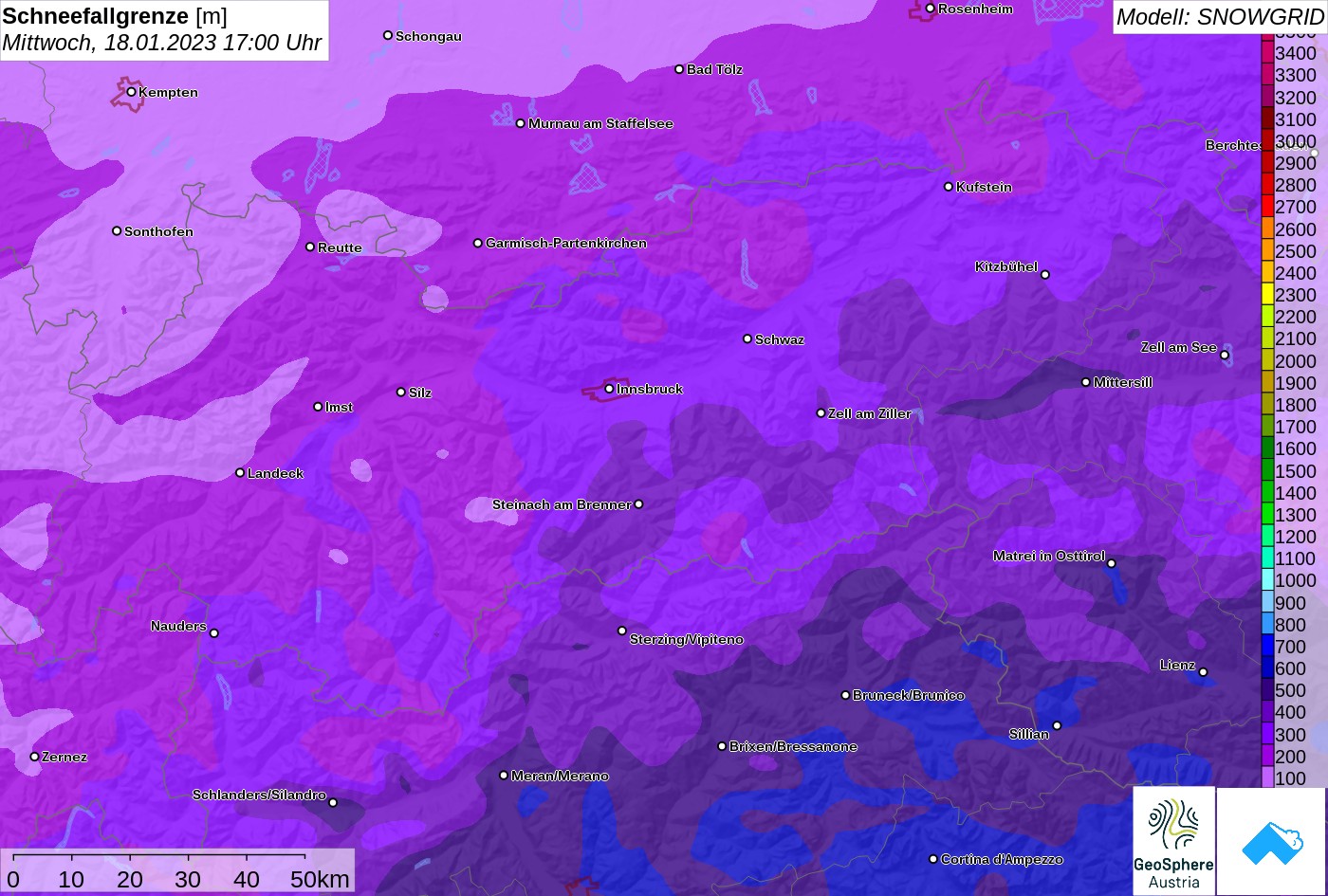1328x896 pixels.
Task: Click the Steinach am Brenner label
Action: tap(562, 504)
